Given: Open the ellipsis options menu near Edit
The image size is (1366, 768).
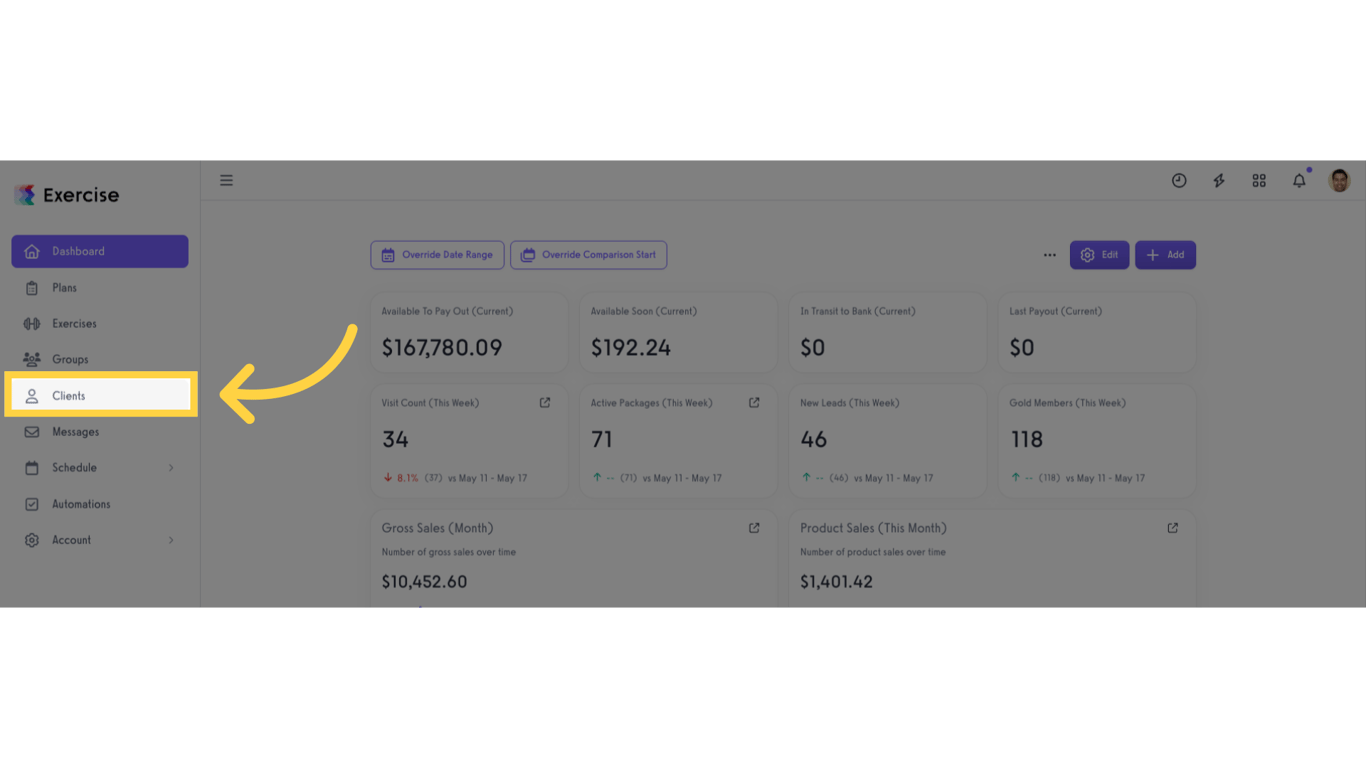Looking at the screenshot, I should click(1049, 254).
